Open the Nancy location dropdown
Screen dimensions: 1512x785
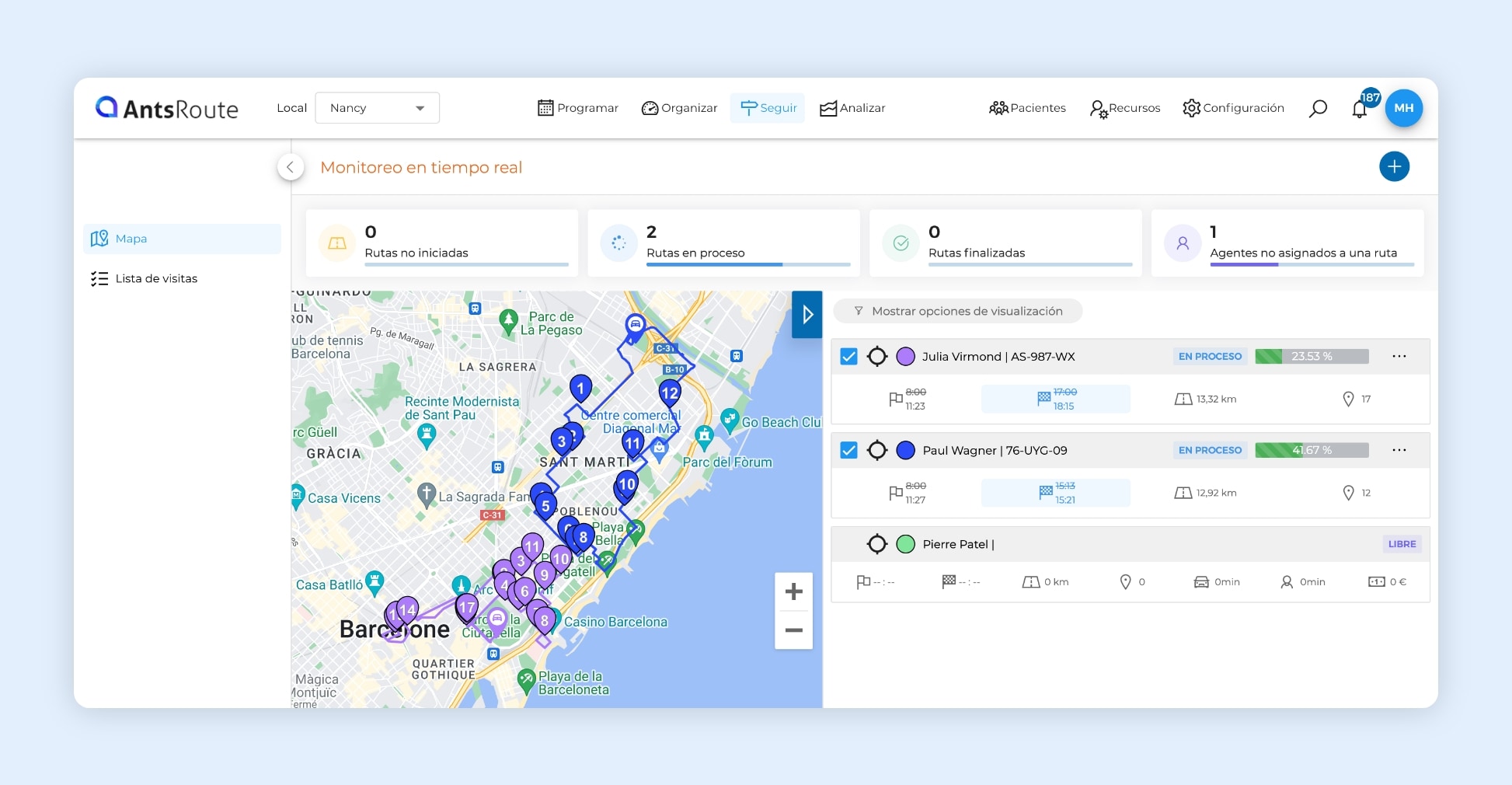[377, 107]
